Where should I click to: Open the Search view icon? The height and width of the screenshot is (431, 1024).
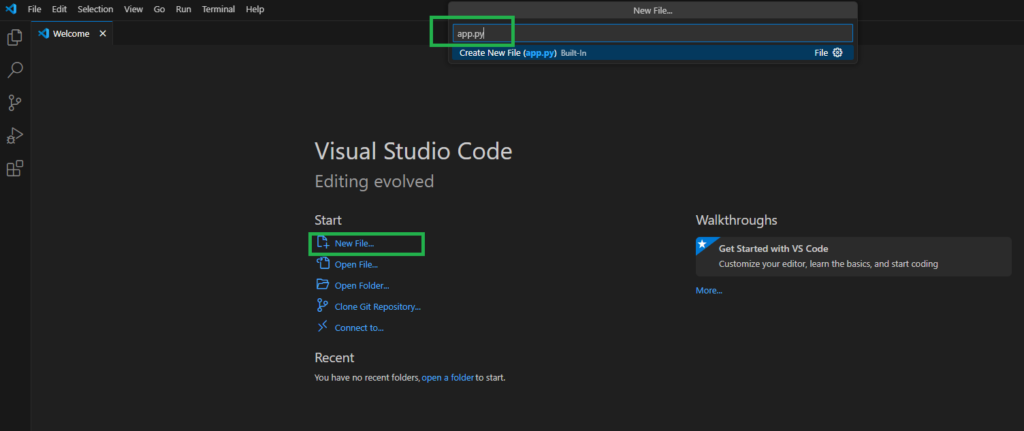pyautogui.click(x=15, y=70)
